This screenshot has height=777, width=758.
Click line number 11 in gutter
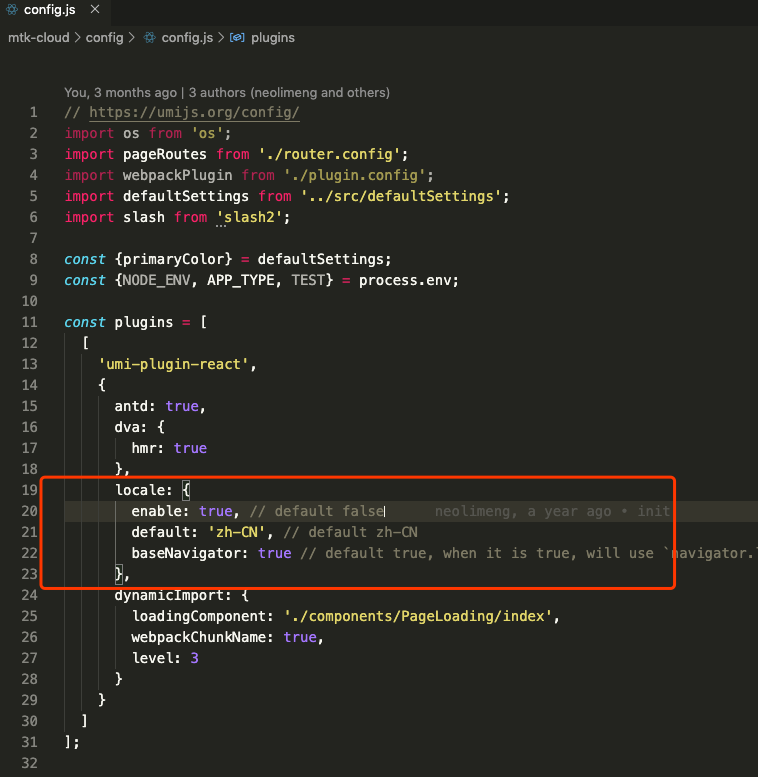point(29,322)
